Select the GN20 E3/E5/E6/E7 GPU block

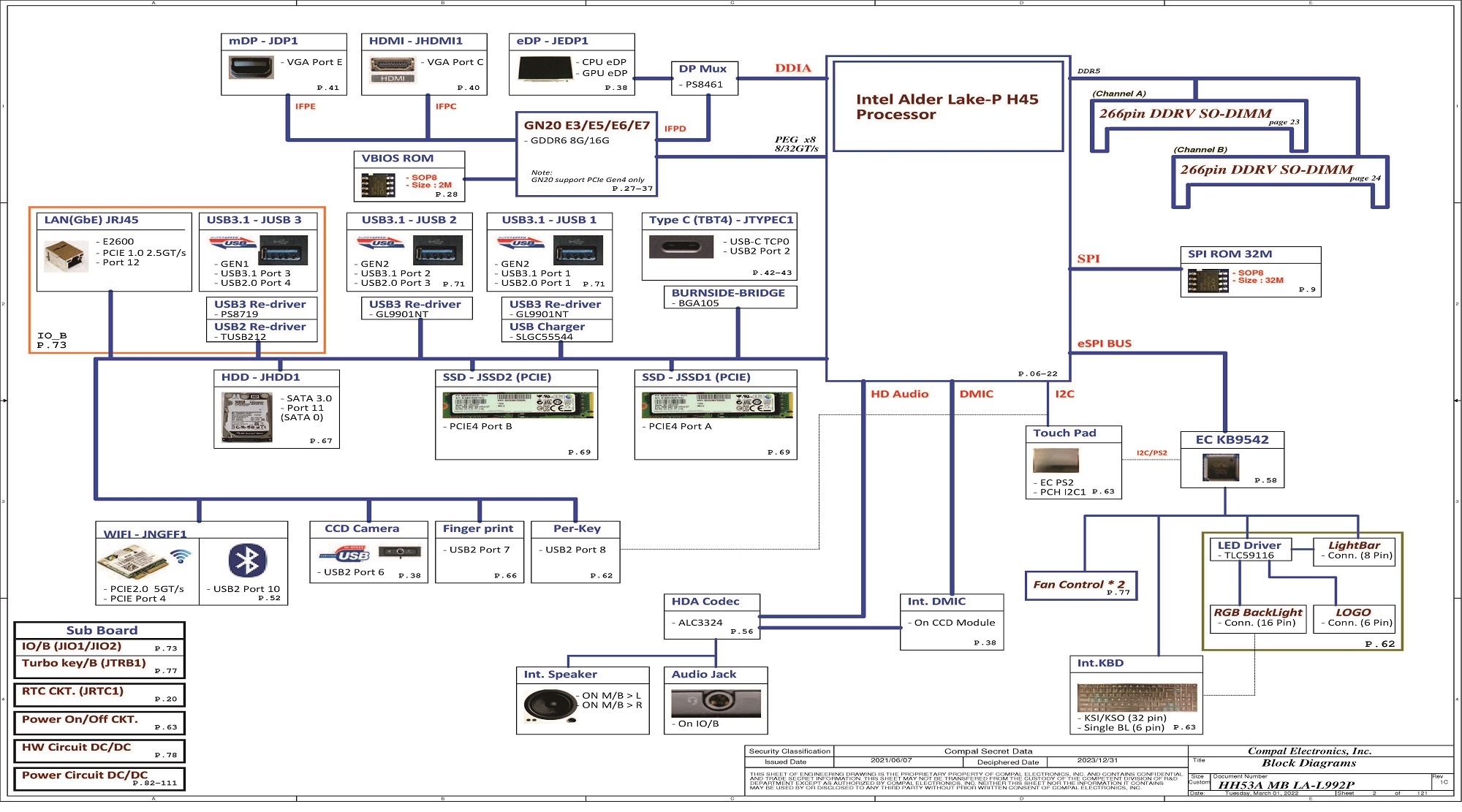click(586, 154)
